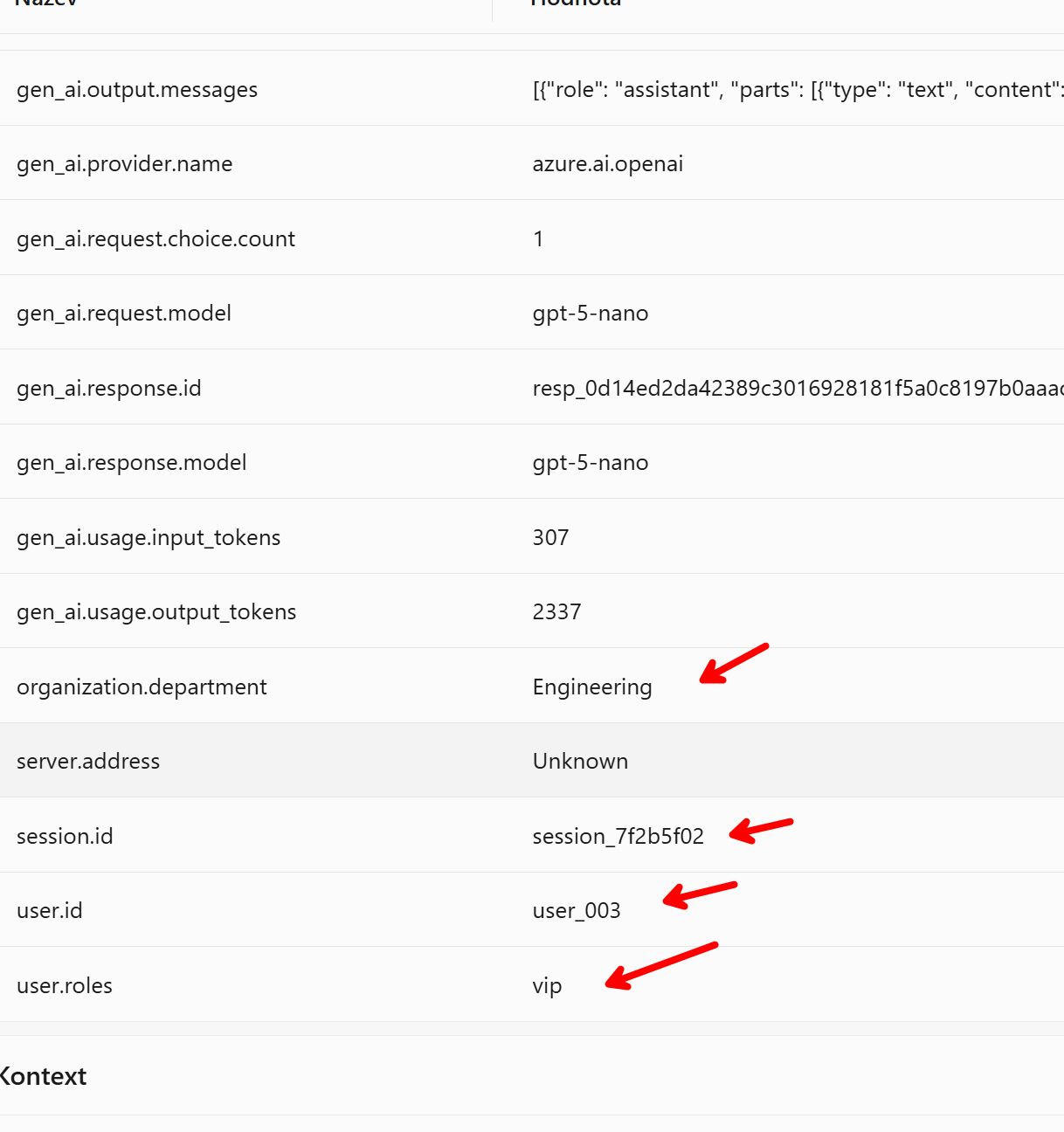The width and height of the screenshot is (1064, 1132).
Task: Select the input tokens value 307
Action: 550,538
